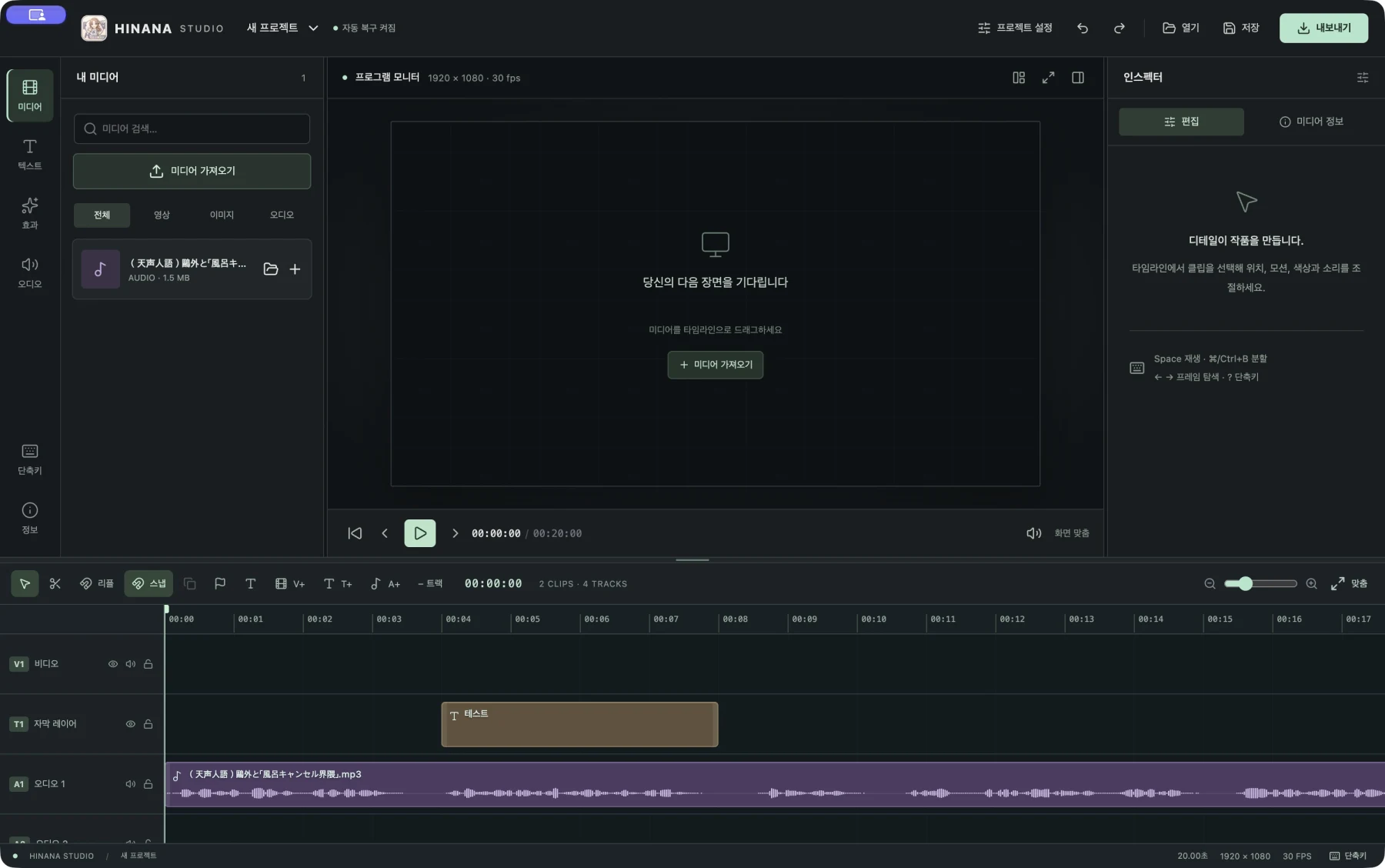1385x868 pixels.
Task: Switch inspector to 미디어 정보 tab
Action: (1311, 122)
